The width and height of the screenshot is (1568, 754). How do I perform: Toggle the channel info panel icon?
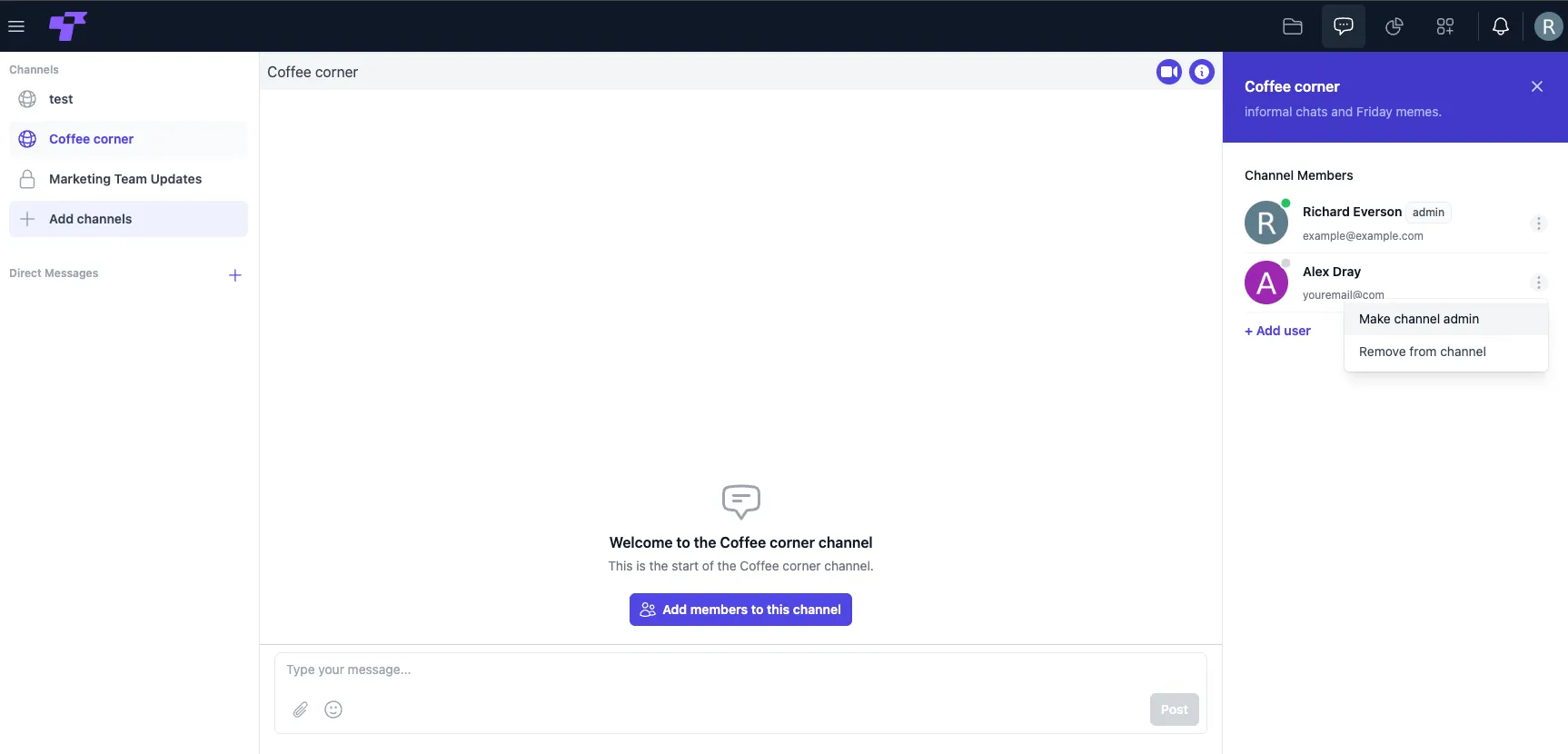(1202, 72)
